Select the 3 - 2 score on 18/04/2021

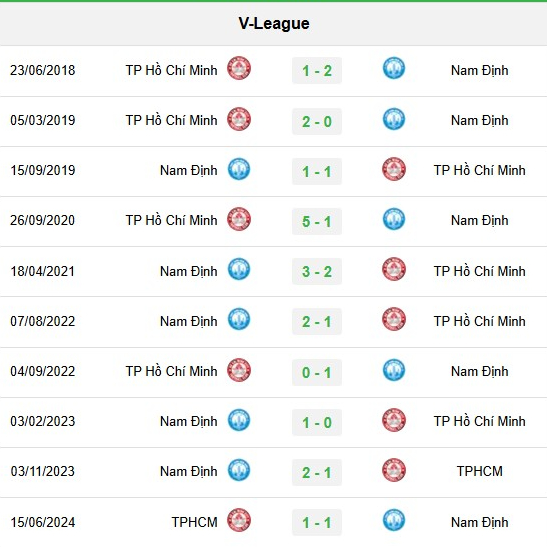pos(317,271)
